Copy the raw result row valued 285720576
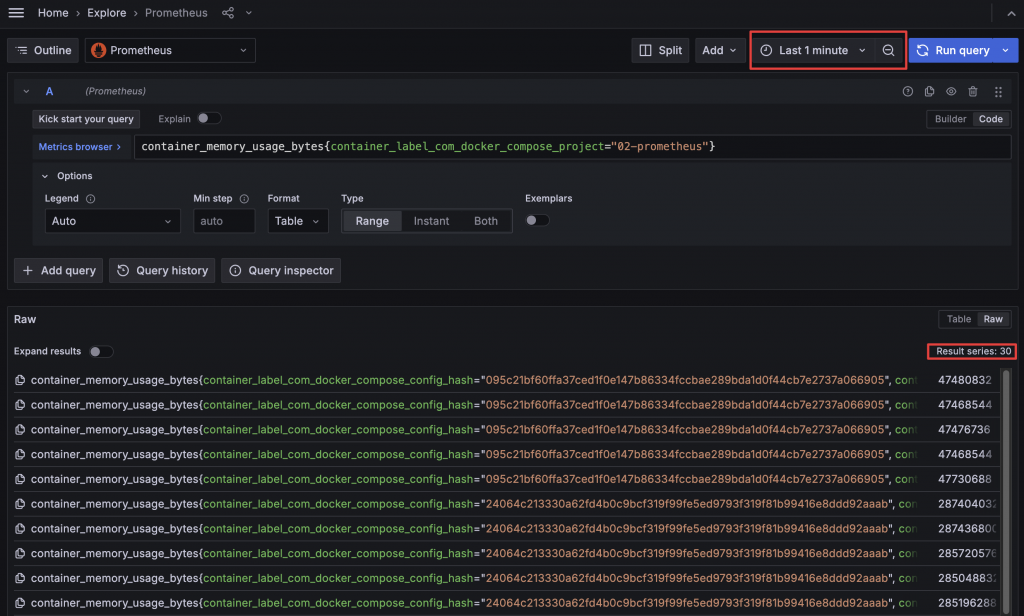 point(20,554)
